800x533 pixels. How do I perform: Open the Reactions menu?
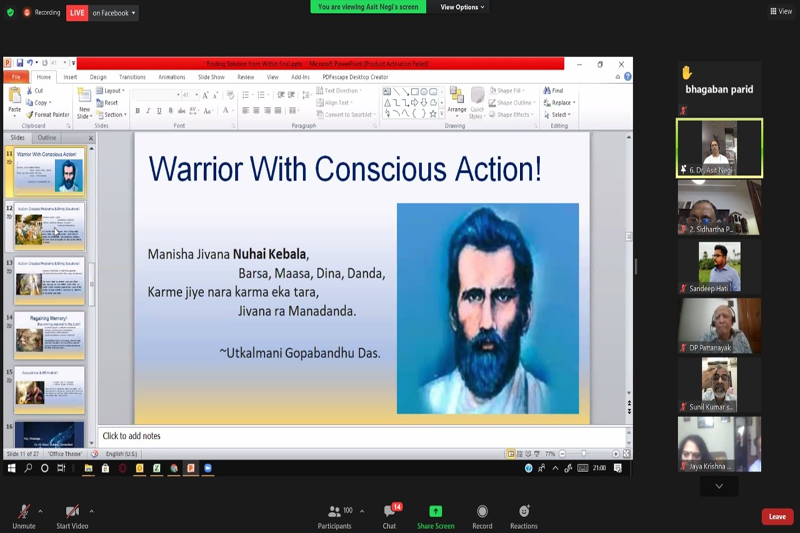(523, 514)
